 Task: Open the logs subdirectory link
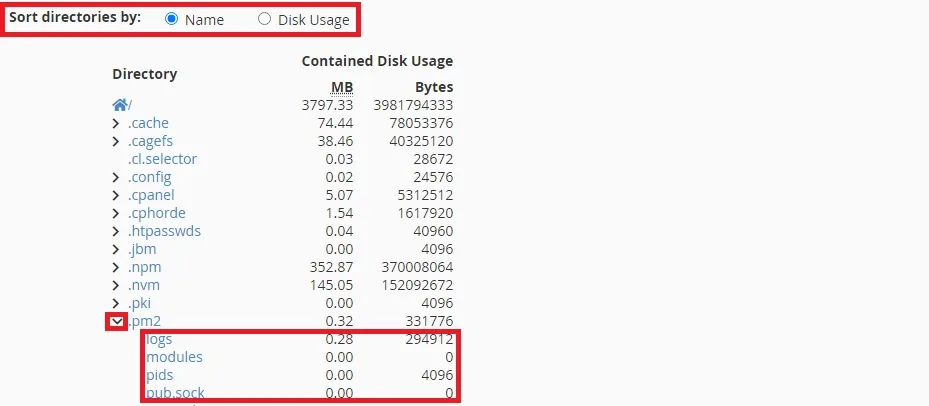(x=159, y=339)
